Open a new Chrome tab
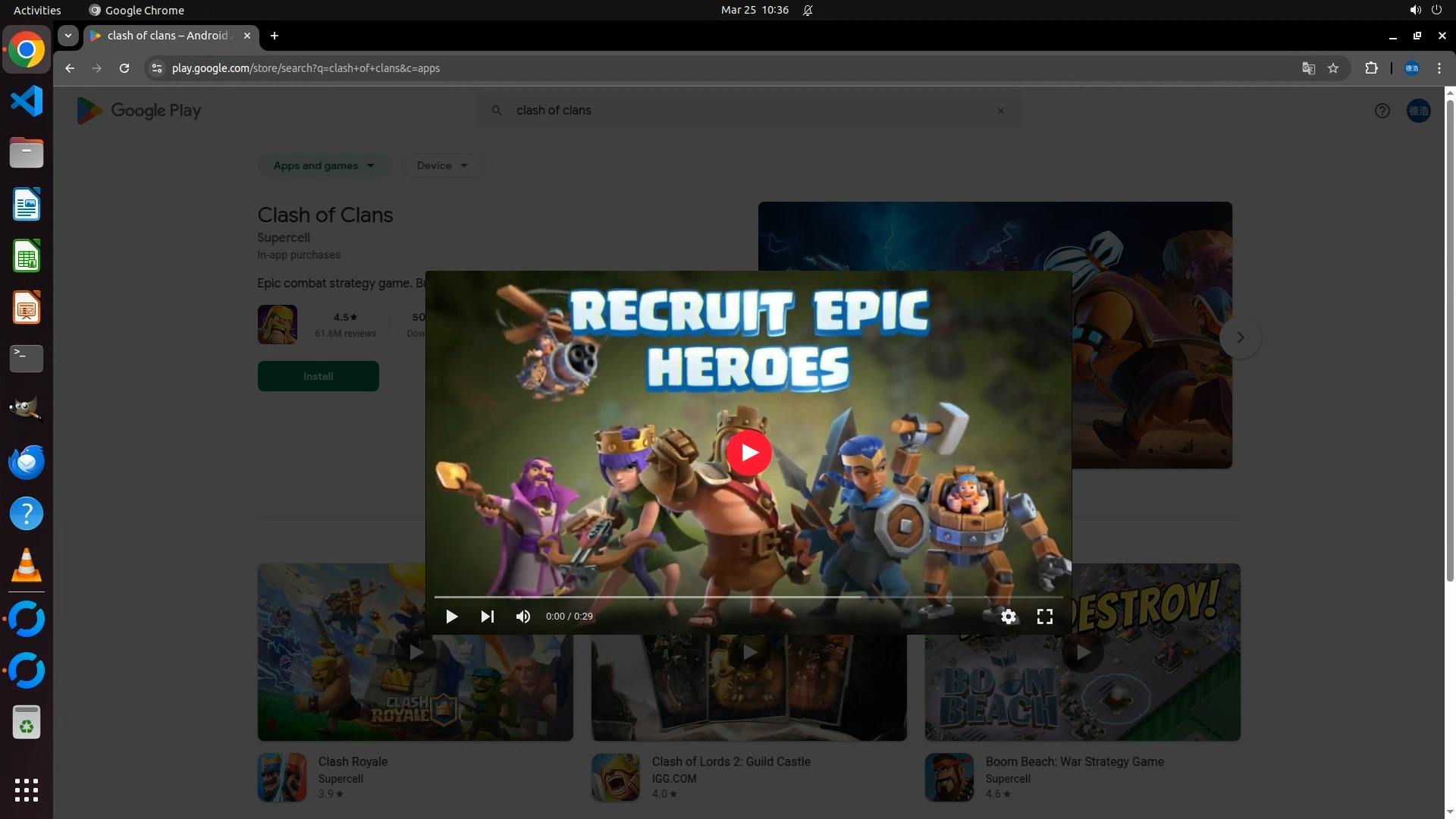Screen dimensions: 1456x819 click(275, 36)
